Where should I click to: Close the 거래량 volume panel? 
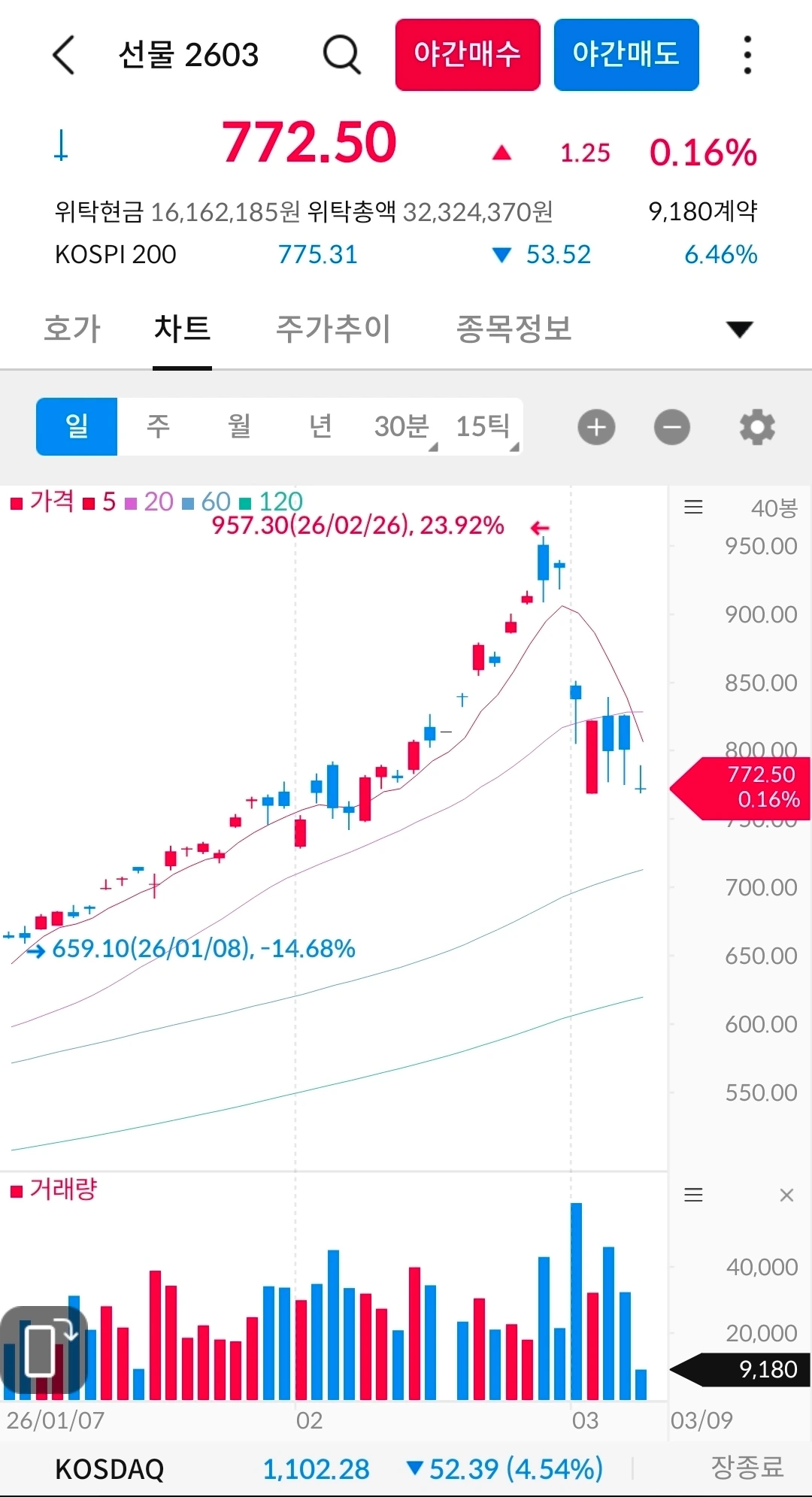[x=786, y=1195]
